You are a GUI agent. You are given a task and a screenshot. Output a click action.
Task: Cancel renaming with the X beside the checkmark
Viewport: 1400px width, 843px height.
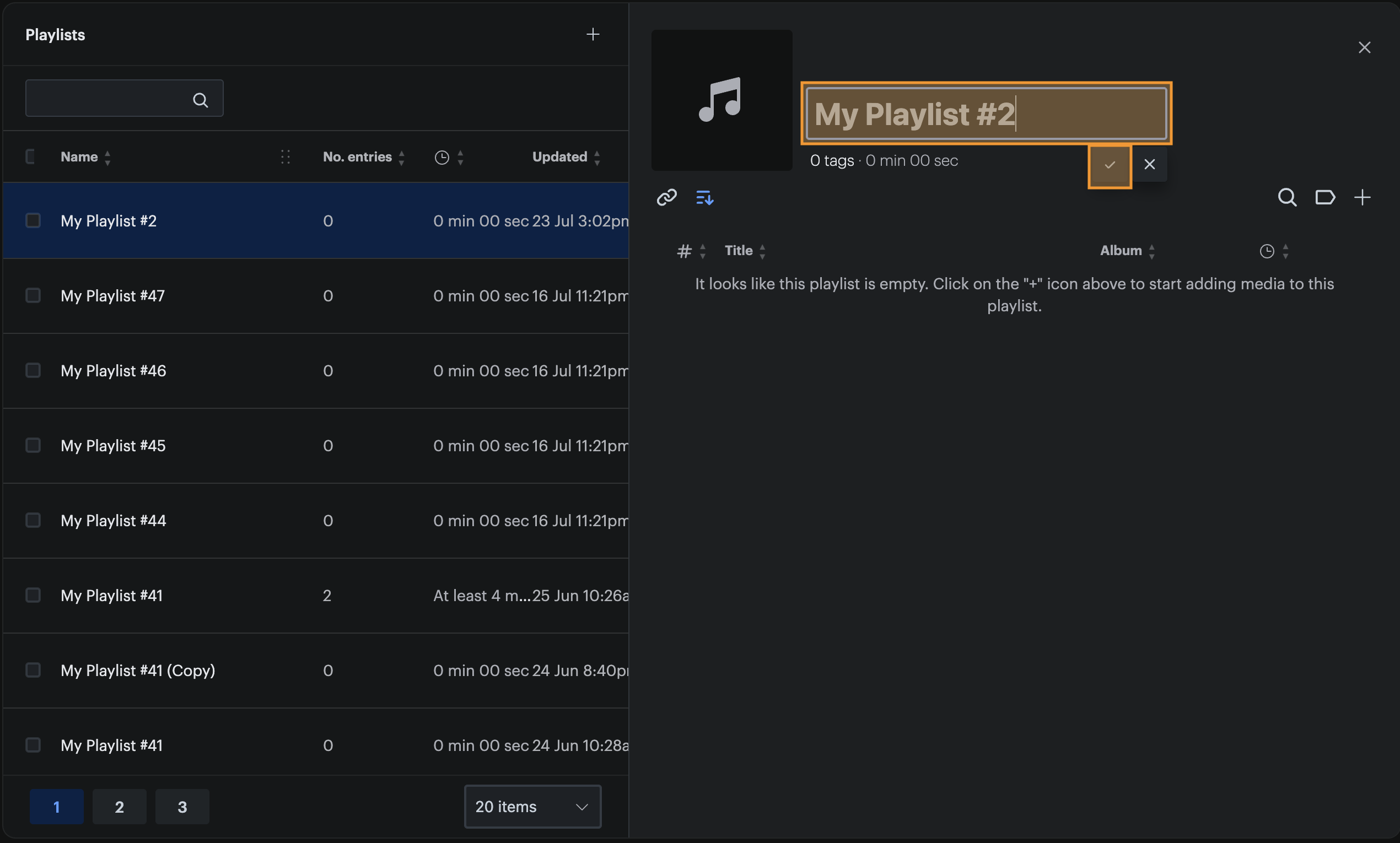coord(1149,165)
